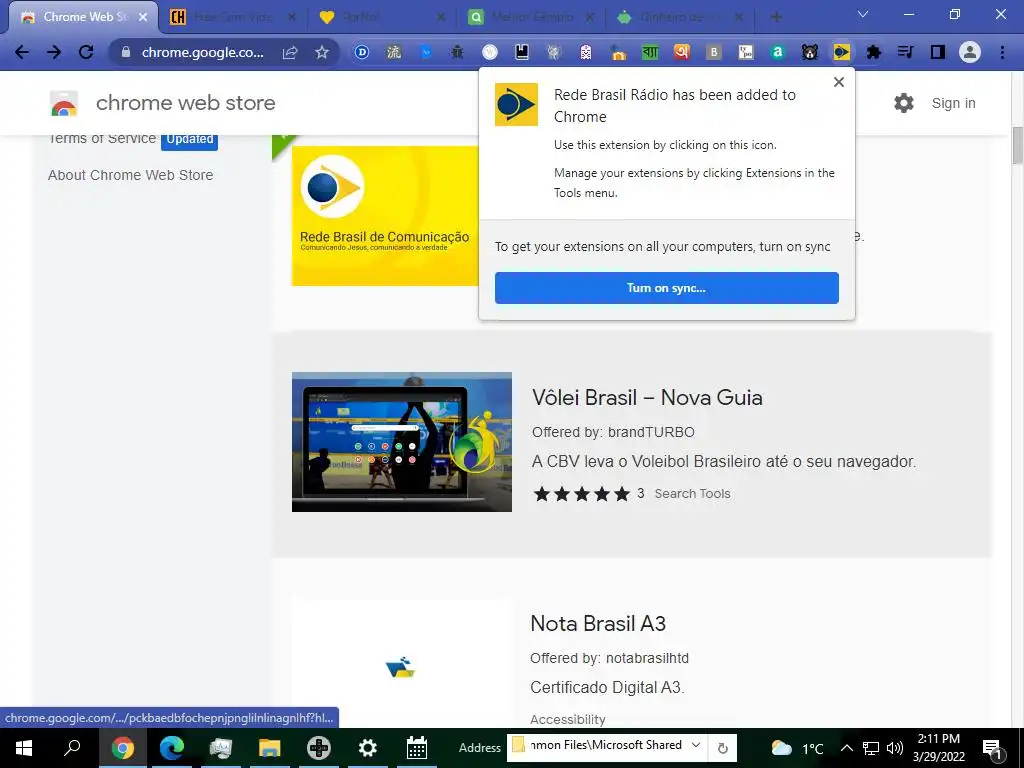Open About Chrome Web Store link
1024x768 pixels.
point(131,175)
